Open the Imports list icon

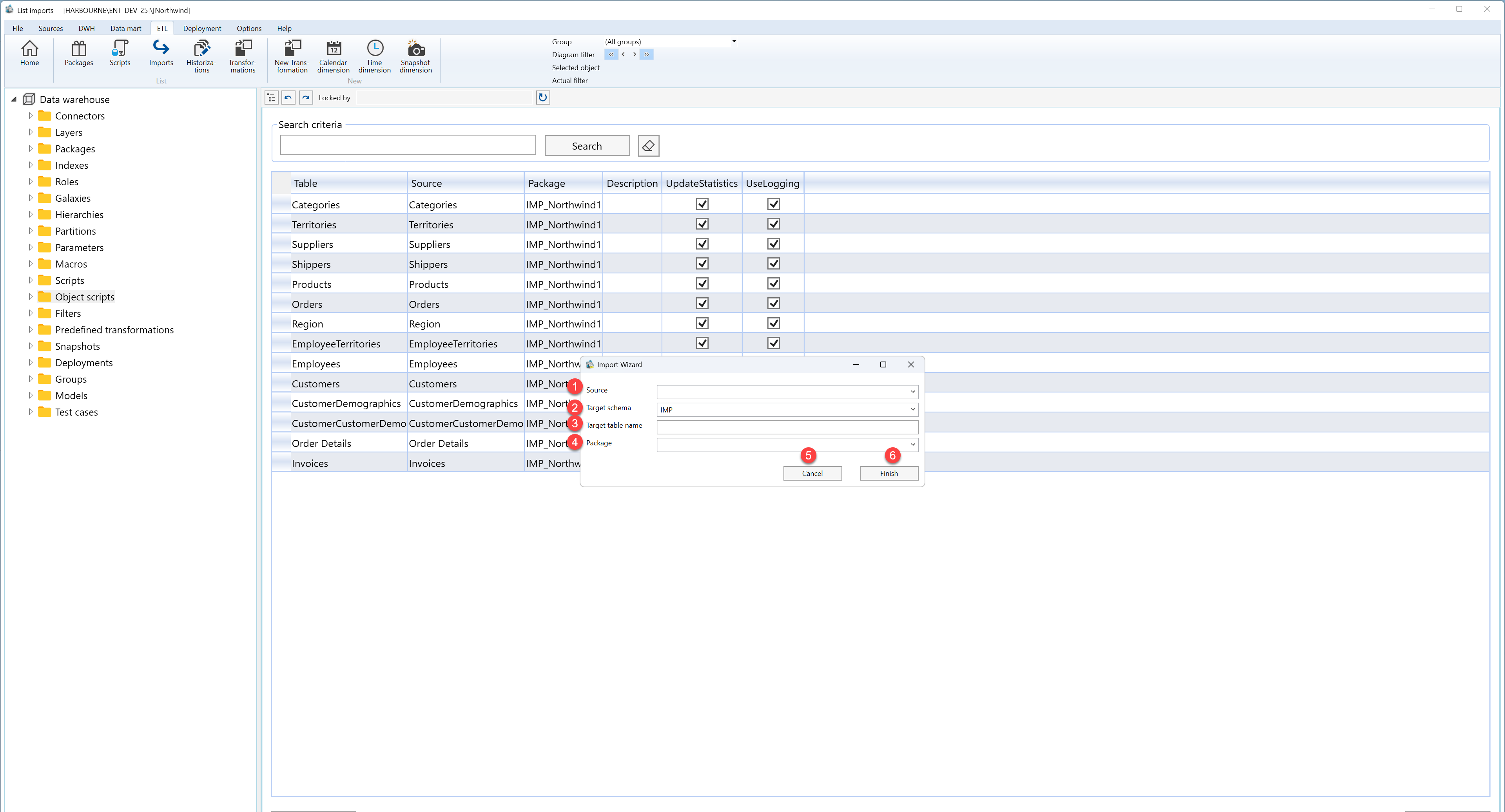pyautogui.click(x=161, y=53)
